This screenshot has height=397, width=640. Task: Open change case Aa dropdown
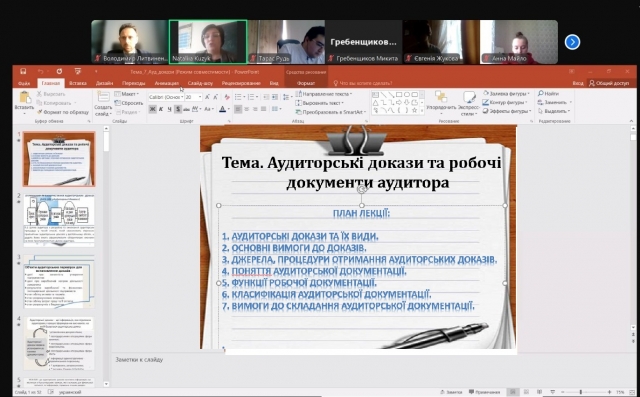pyautogui.click(x=209, y=109)
